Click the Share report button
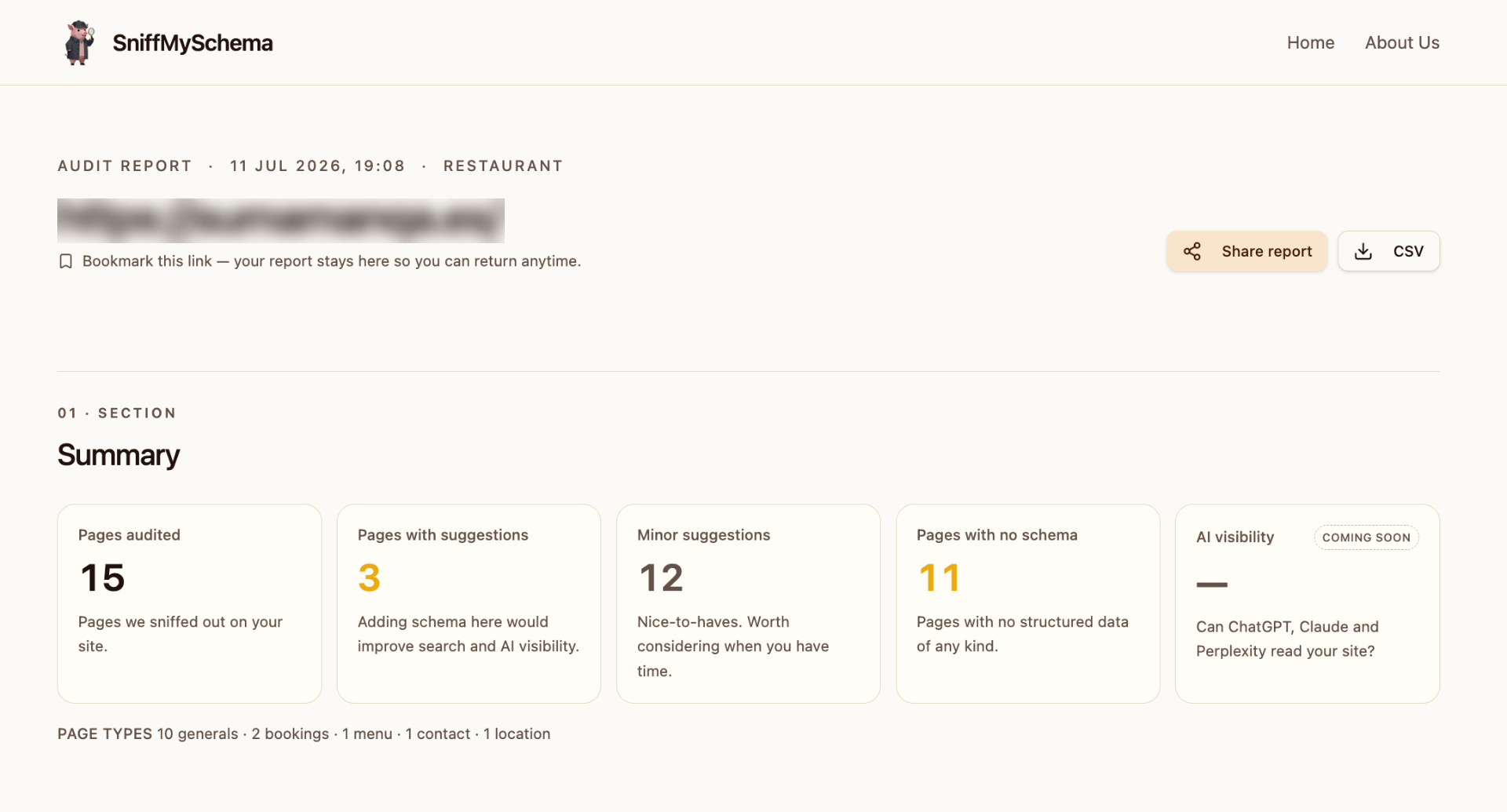Screen dimensions: 1507x812 (1246, 251)
